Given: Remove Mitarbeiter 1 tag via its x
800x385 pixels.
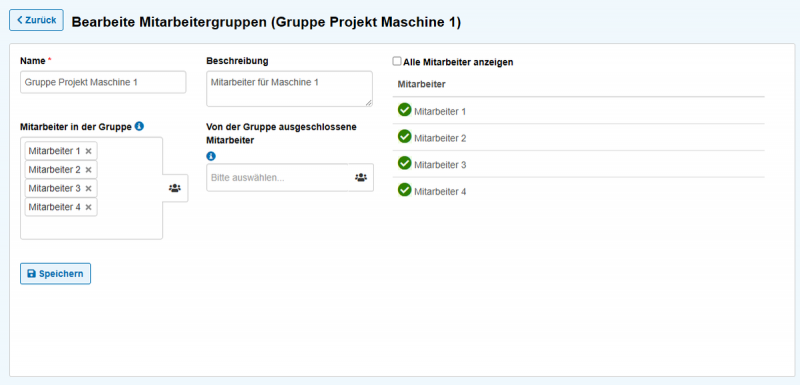Looking at the screenshot, I should 88,151.
